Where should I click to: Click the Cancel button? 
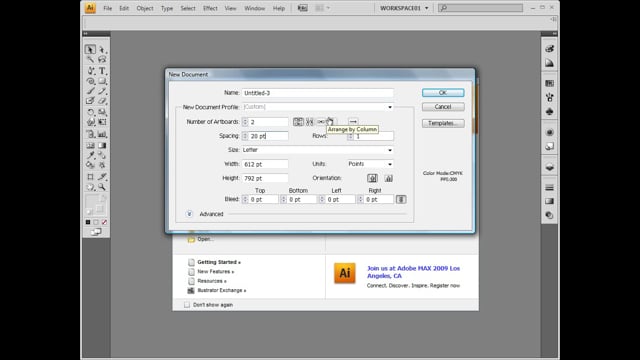[x=443, y=107]
